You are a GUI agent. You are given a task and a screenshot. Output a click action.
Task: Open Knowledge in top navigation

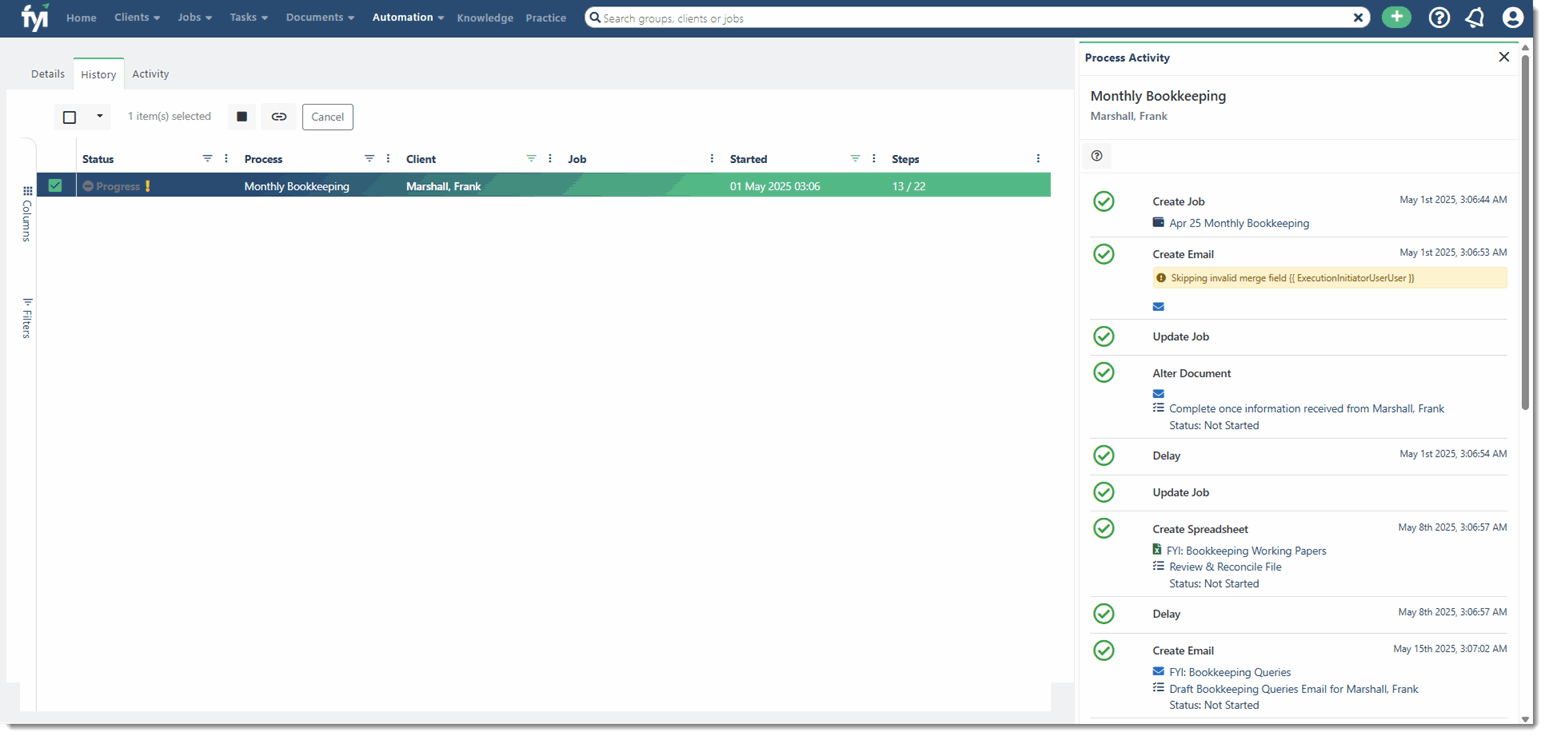click(x=485, y=18)
